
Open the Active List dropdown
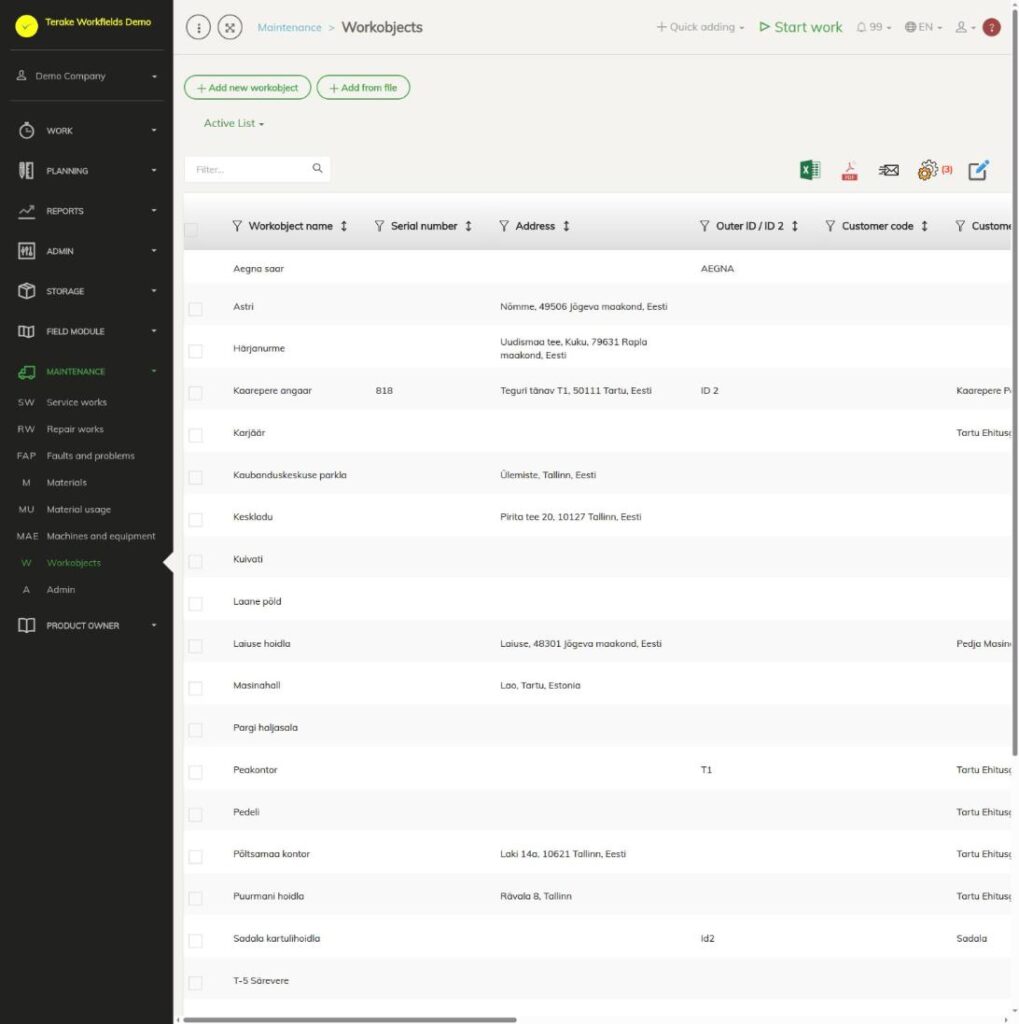[x=234, y=123]
